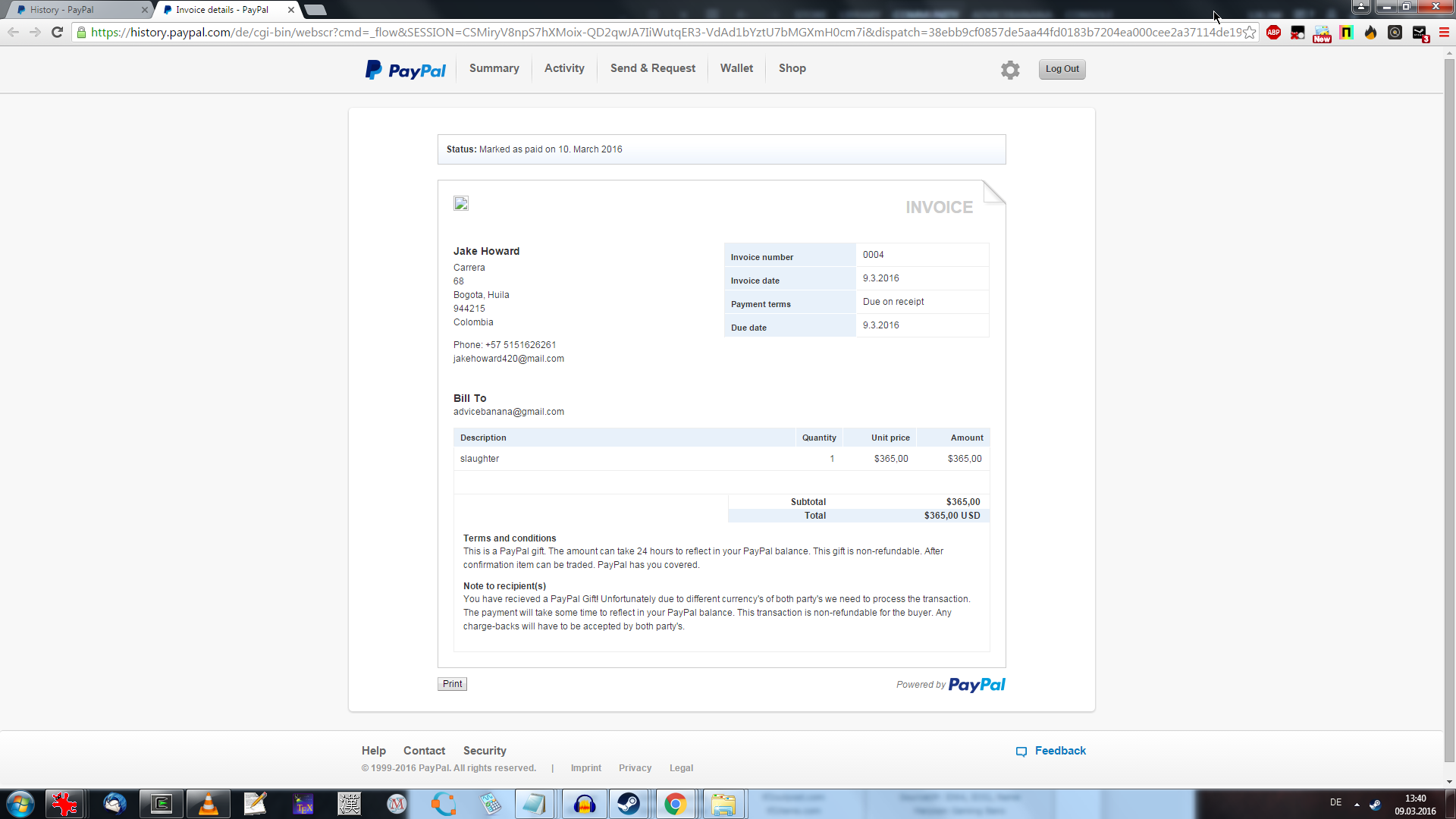Click the Adblock Plus extension icon

[1273, 33]
